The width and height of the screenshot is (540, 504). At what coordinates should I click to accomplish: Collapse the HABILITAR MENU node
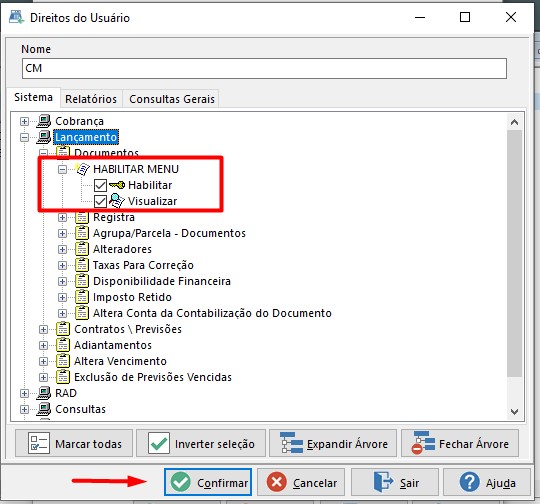[x=62, y=169]
